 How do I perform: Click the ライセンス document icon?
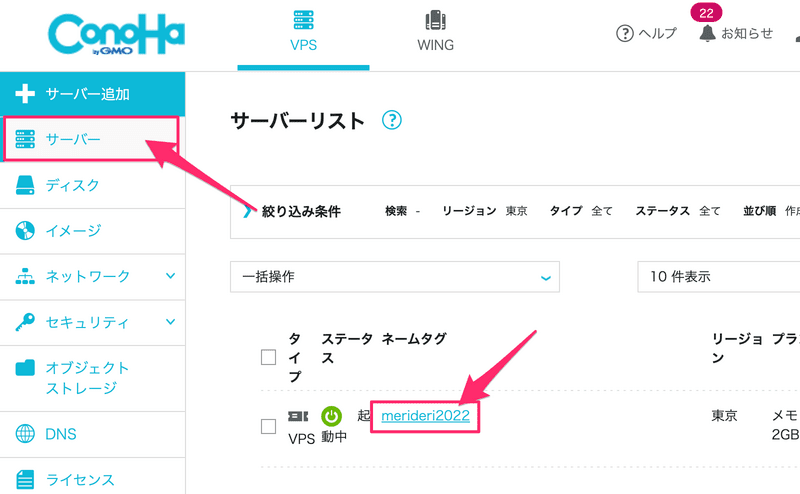pos(25,479)
